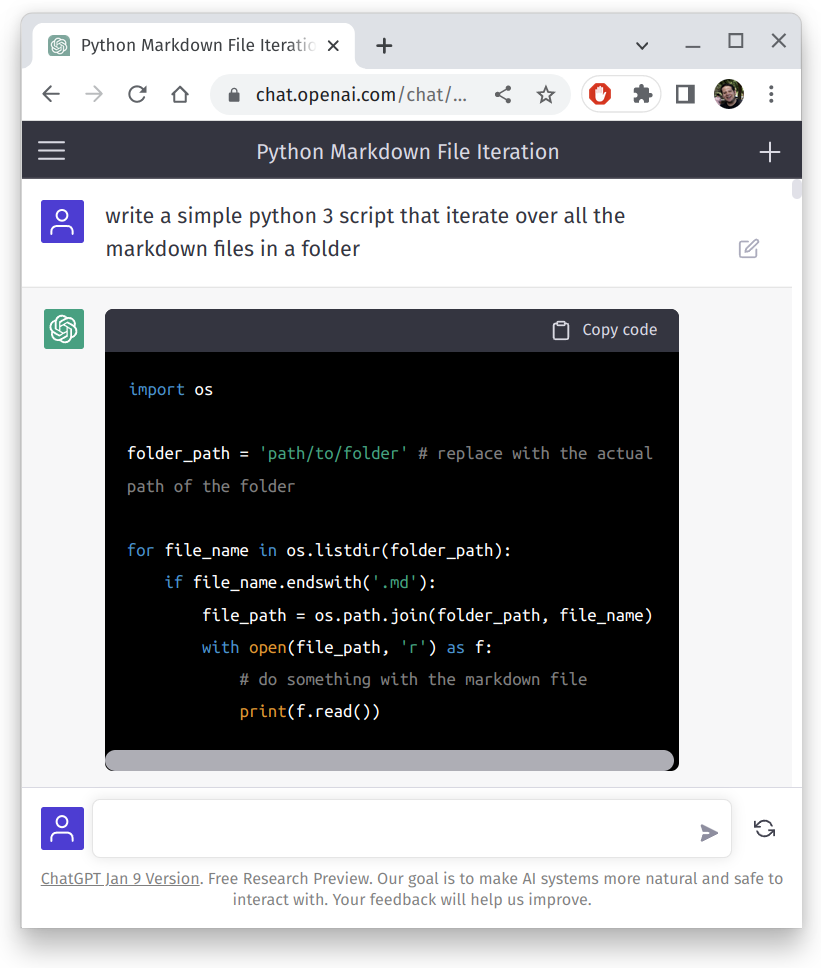Open the ChatGPT Jan 9 Version link

(120, 879)
